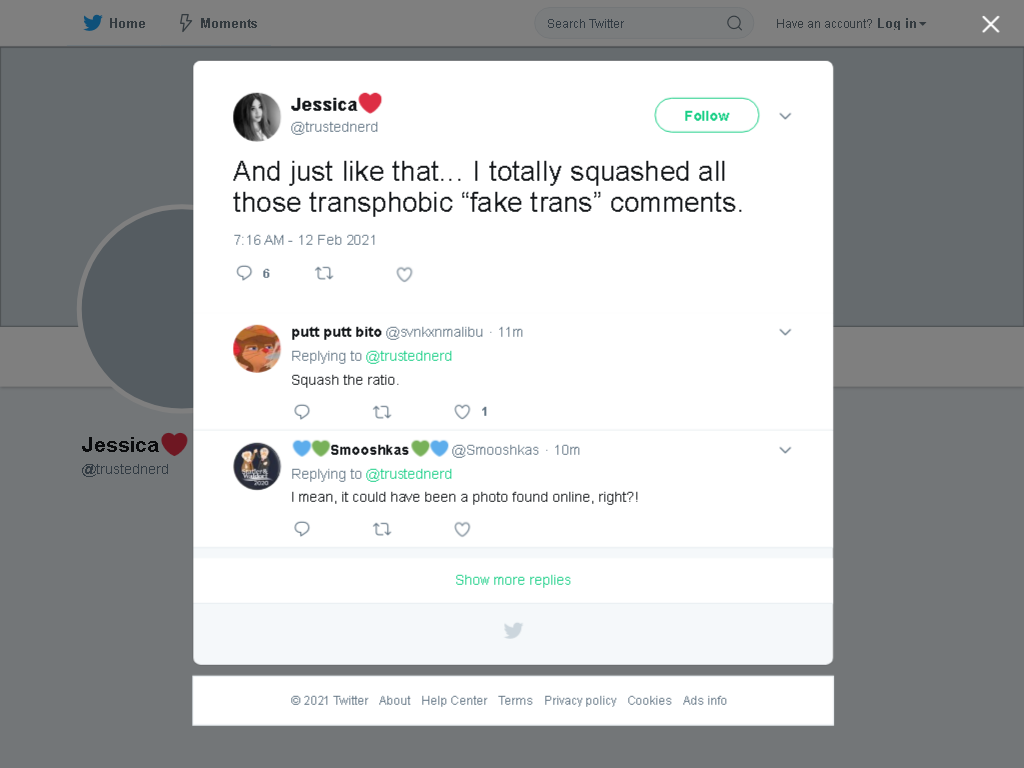
Task: Click the search magnifier icon
Action: pyautogui.click(x=734, y=24)
